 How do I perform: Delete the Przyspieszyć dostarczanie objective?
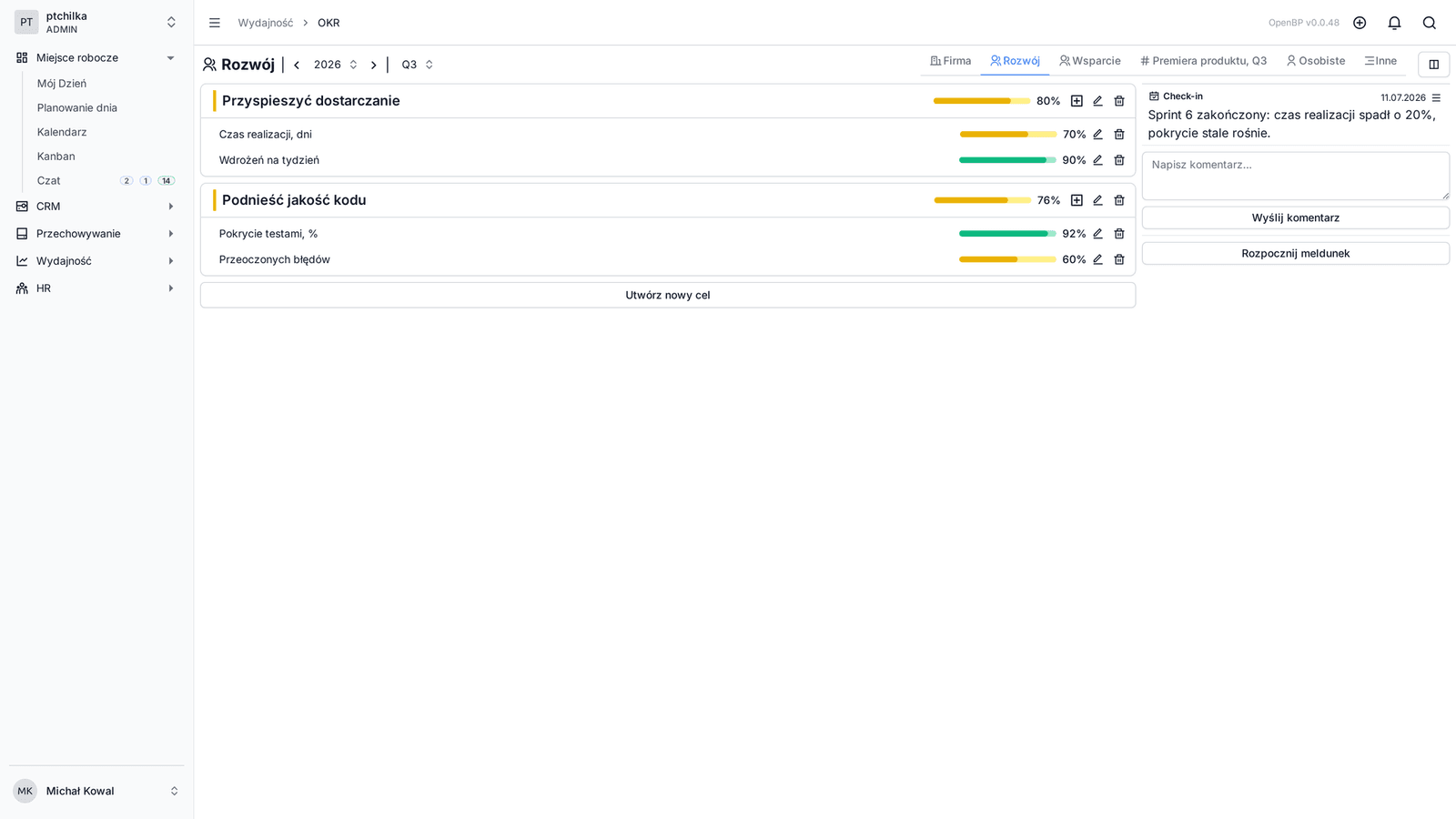[x=1119, y=101]
